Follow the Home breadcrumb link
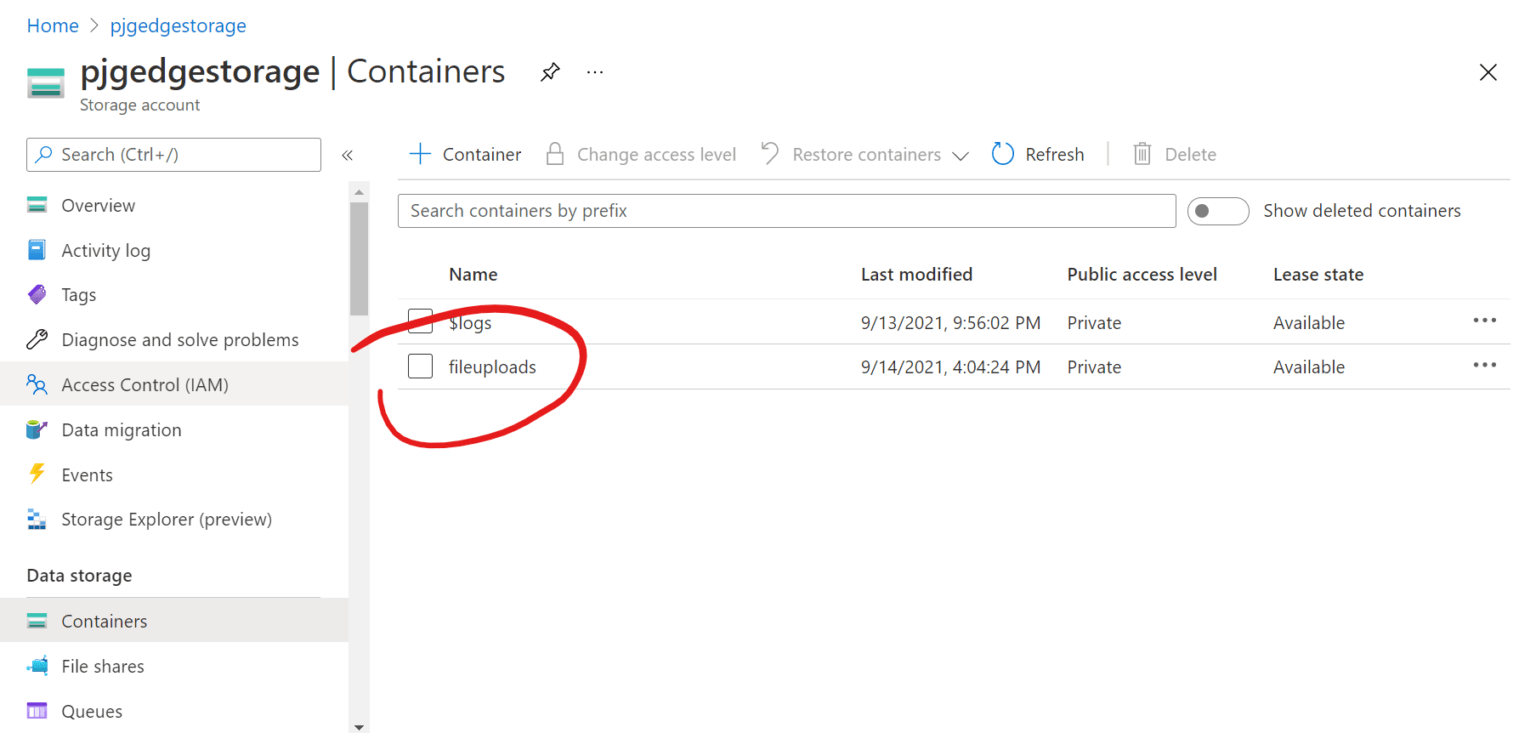 52,25
